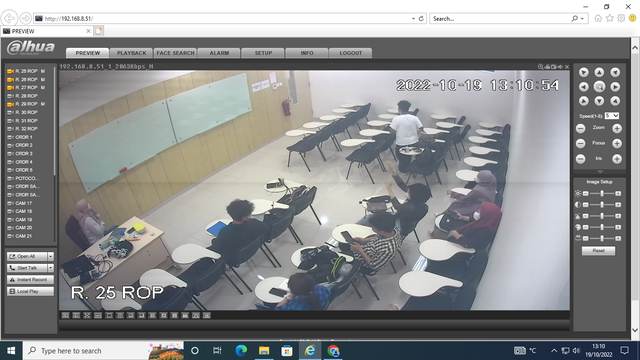Open stream type M menu for R. 29 ROP
Screen dimensions: 640x360
[43, 104]
